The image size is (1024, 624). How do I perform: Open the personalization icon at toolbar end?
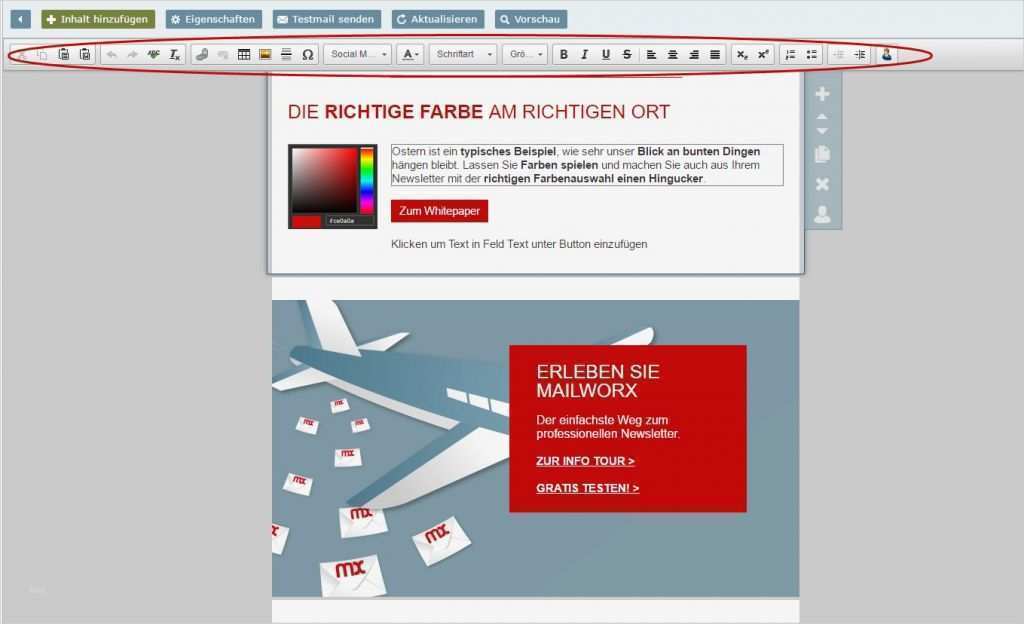pyautogui.click(x=887, y=54)
